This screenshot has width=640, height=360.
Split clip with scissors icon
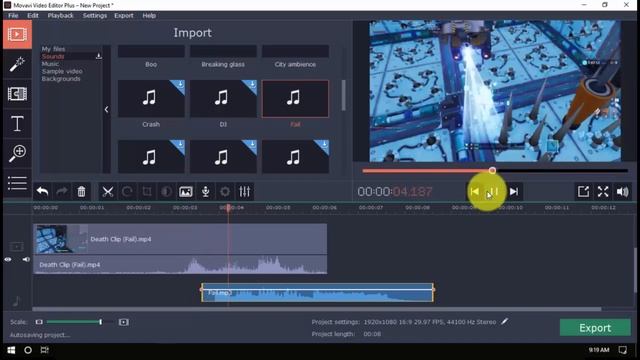click(108, 191)
